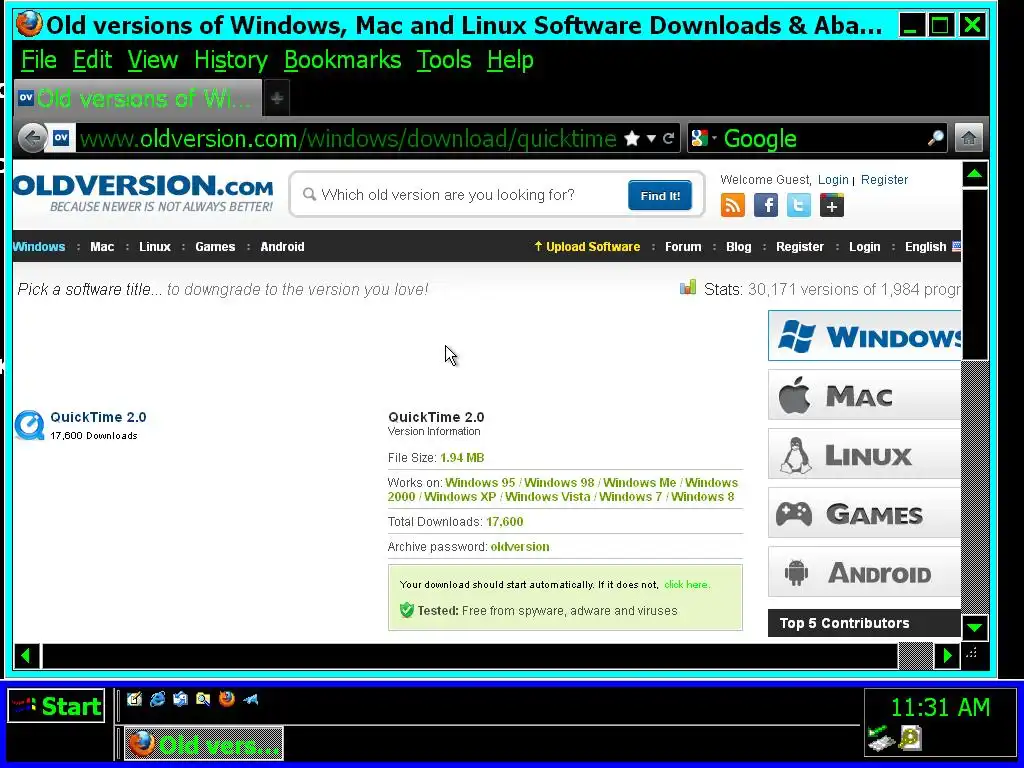
Task: Open the English language selector
Action: pyautogui.click(x=932, y=247)
